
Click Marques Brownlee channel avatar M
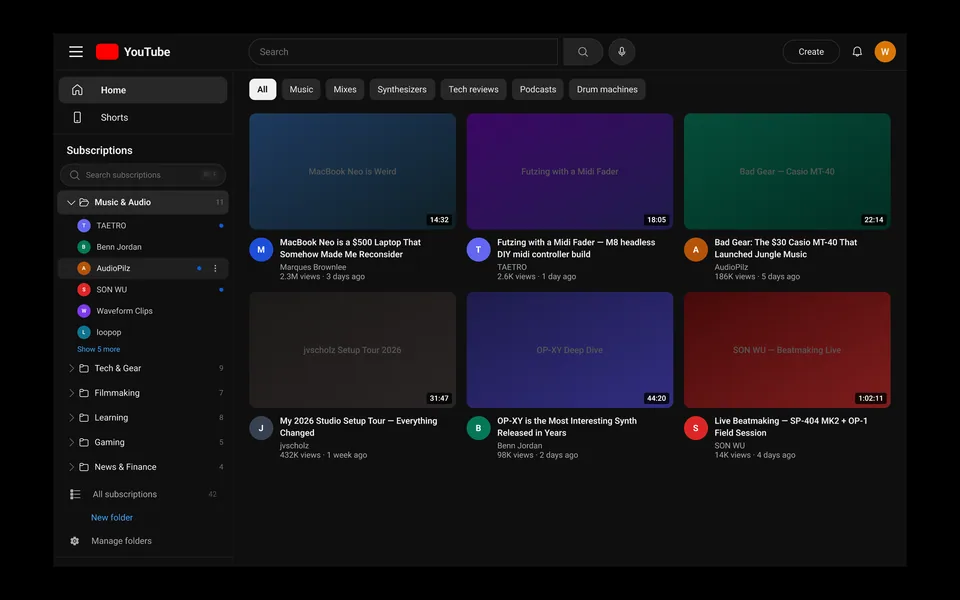(x=261, y=250)
